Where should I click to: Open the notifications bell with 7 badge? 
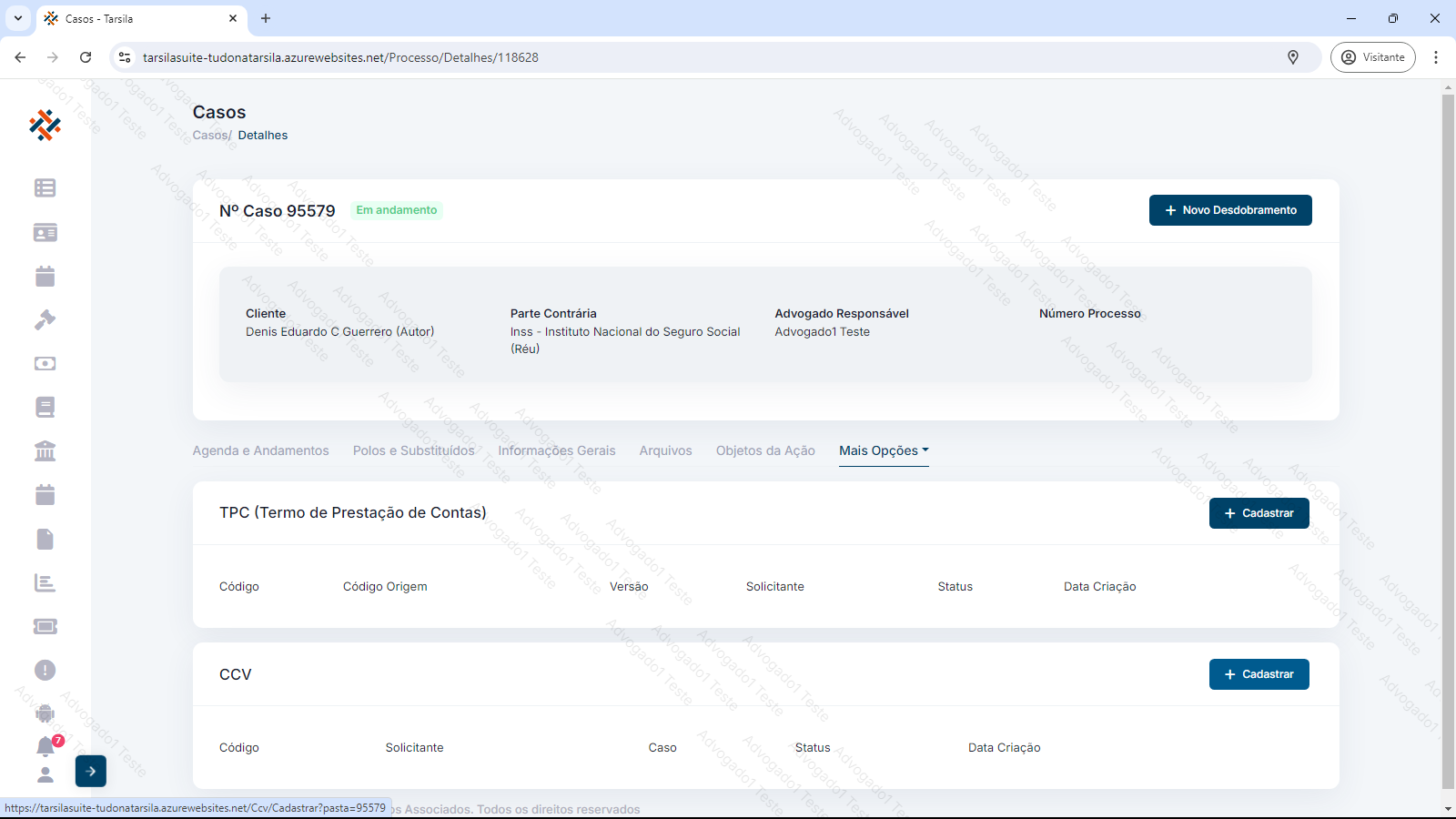pos(45,746)
